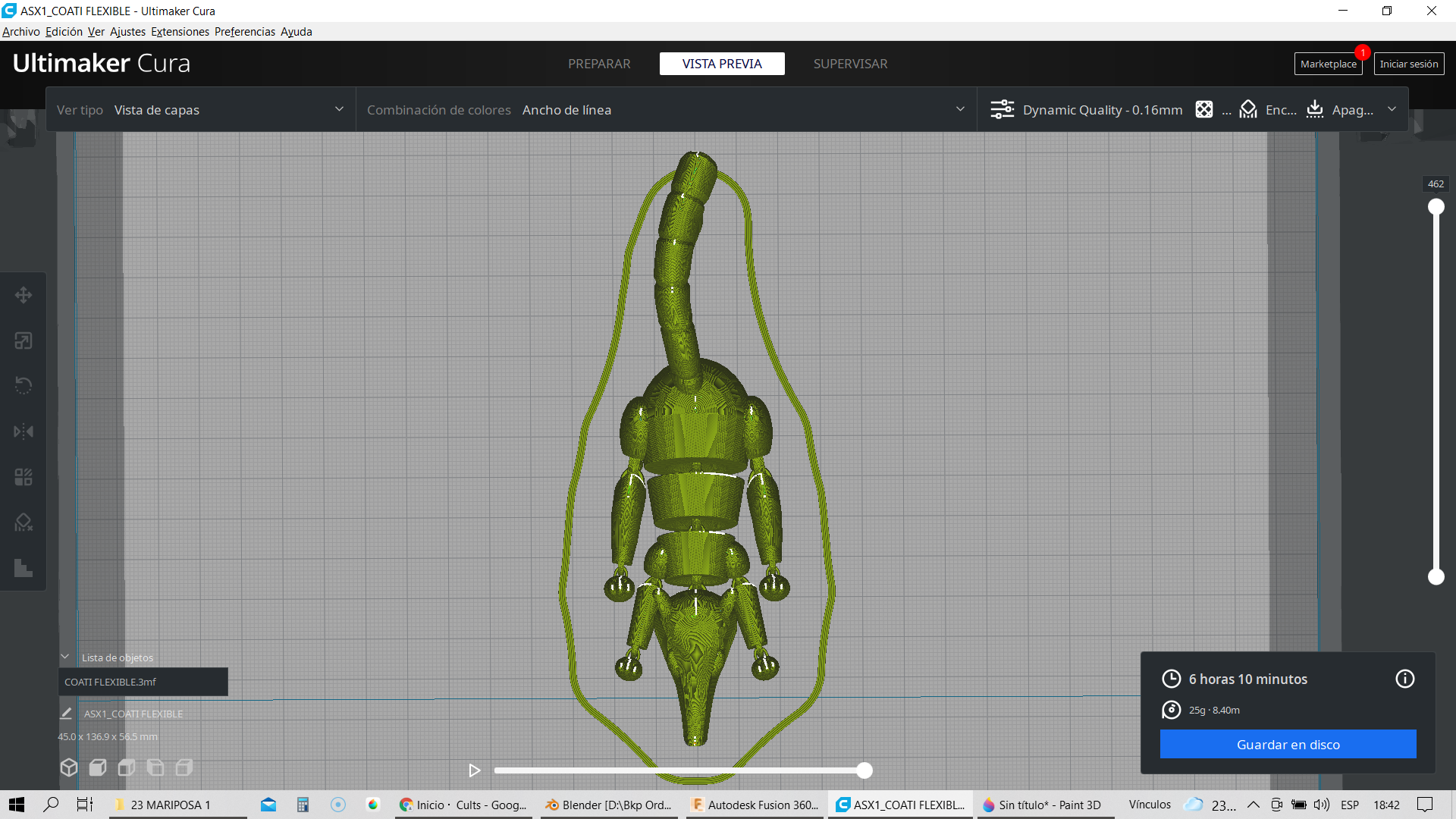This screenshot has height=819, width=1456.
Task: Open the Extensiones menu
Action: (x=180, y=32)
